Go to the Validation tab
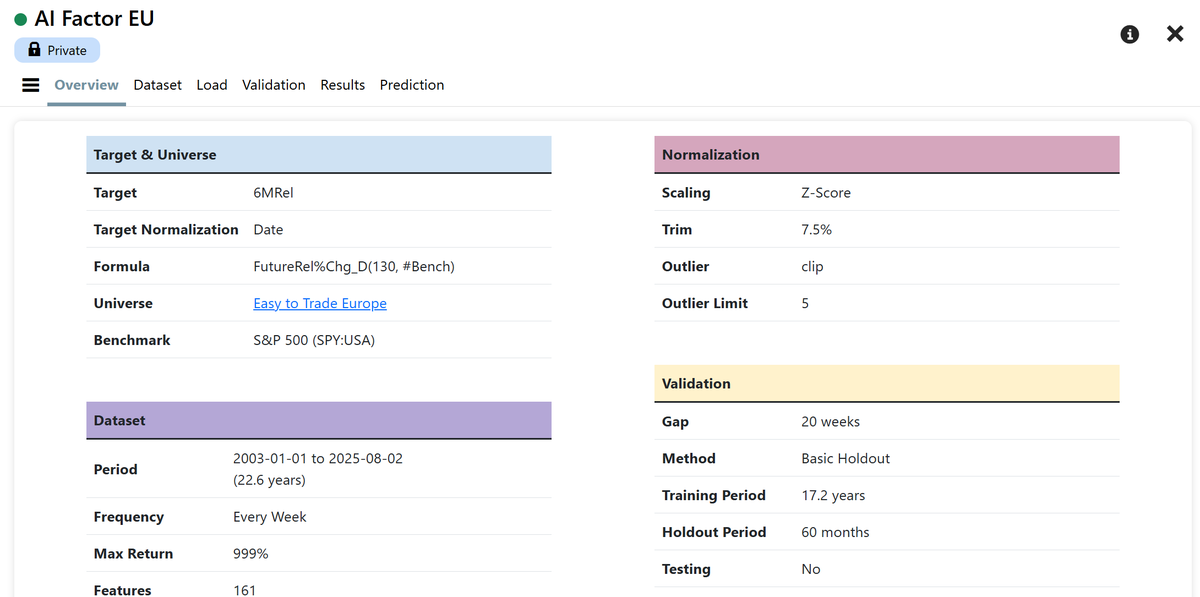The height and width of the screenshot is (597, 1200). point(274,85)
